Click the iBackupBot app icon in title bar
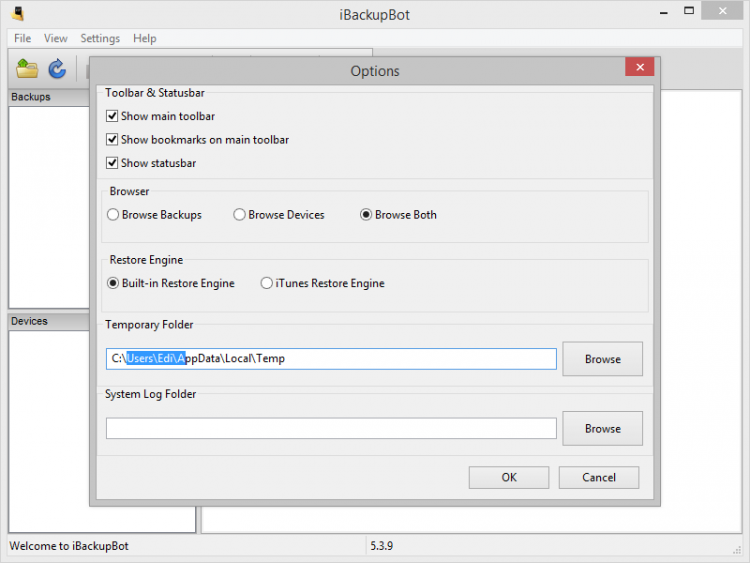The image size is (750, 563). click(x=18, y=13)
